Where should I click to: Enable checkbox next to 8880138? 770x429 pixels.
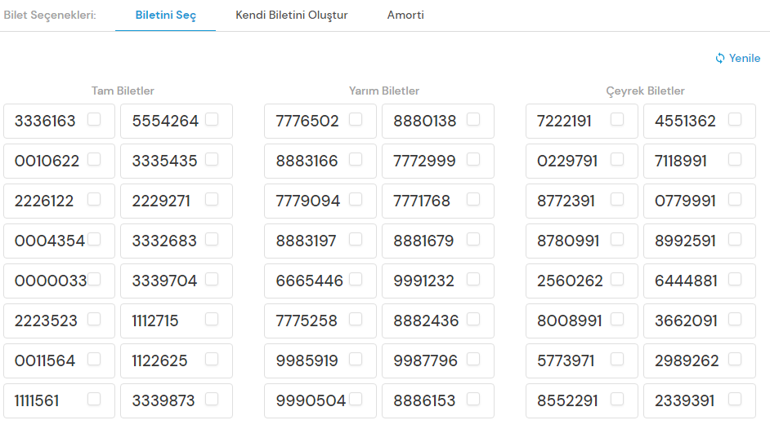(x=473, y=119)
